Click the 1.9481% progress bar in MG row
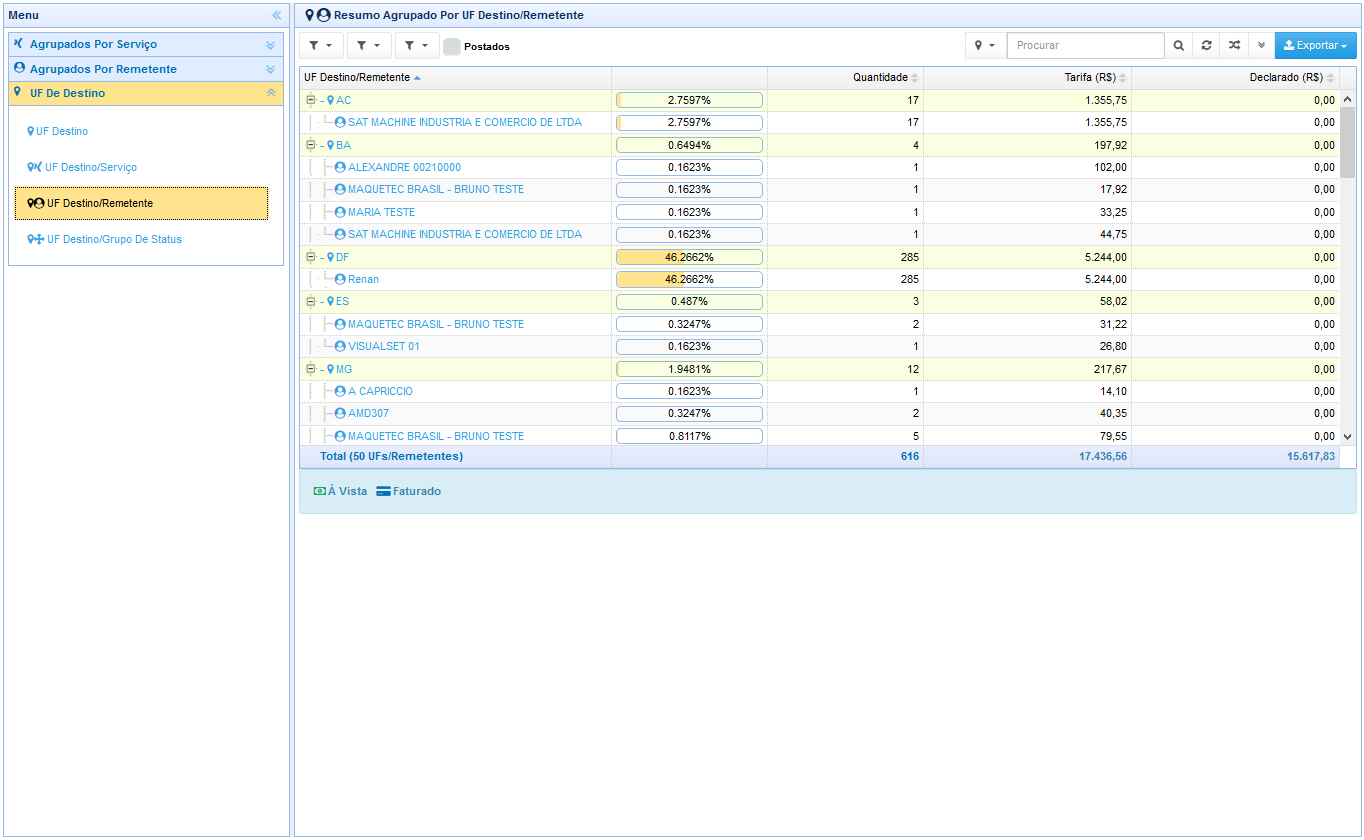Viewport: 1364px width, 840px height. 689,369
